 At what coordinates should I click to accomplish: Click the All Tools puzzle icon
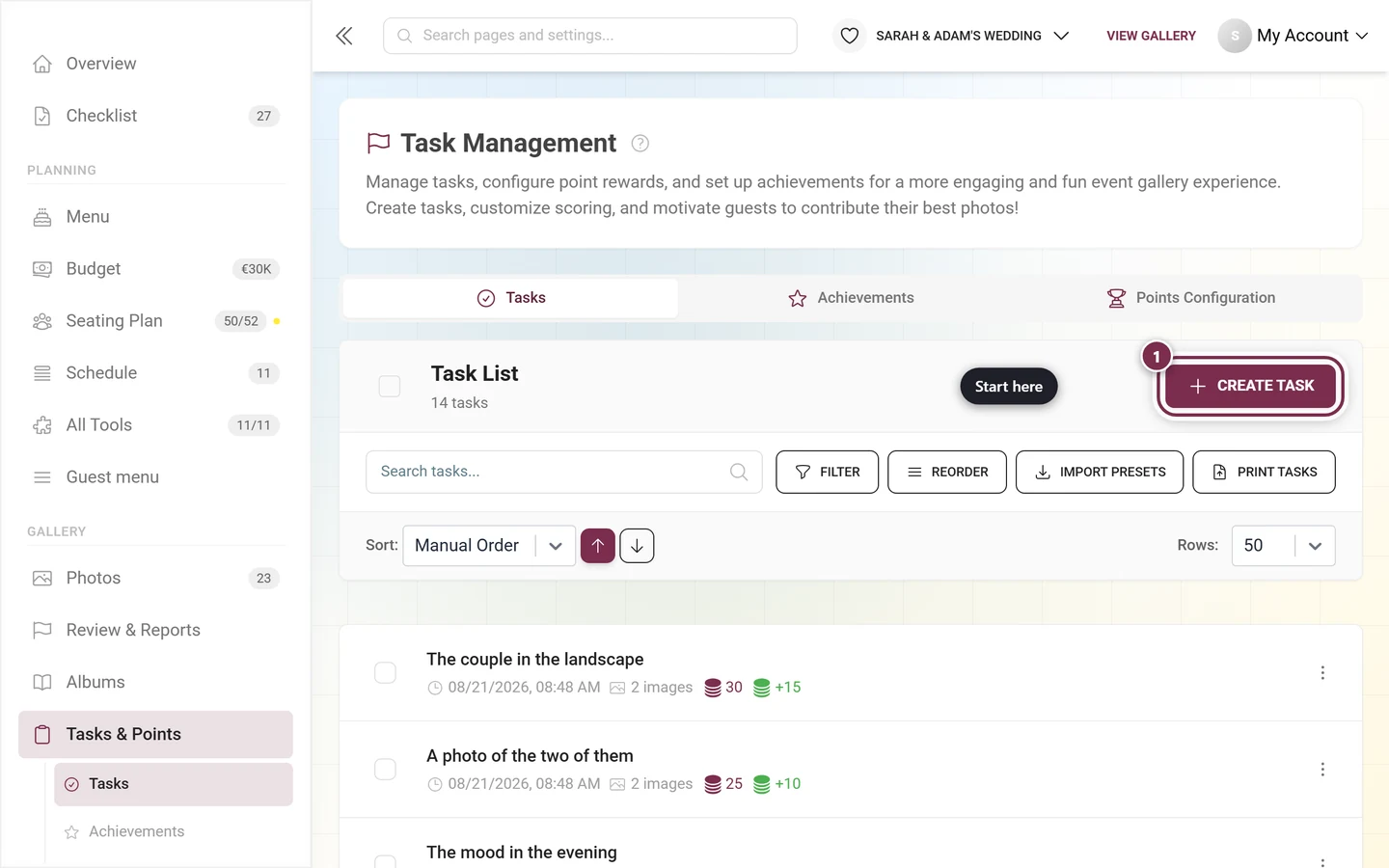pos(42,425)
